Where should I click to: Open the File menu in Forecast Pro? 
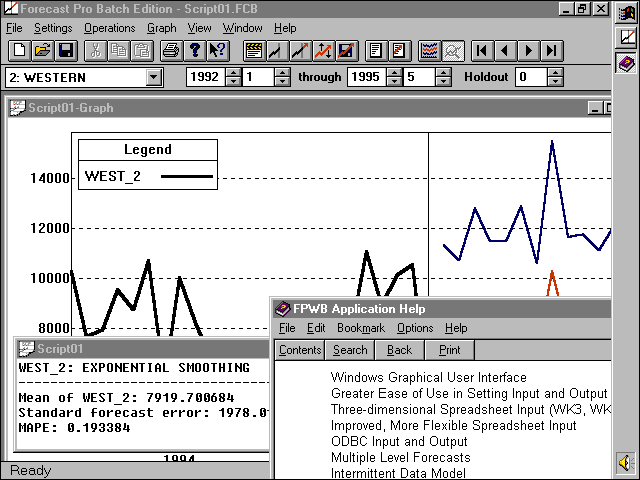(14, 28)
